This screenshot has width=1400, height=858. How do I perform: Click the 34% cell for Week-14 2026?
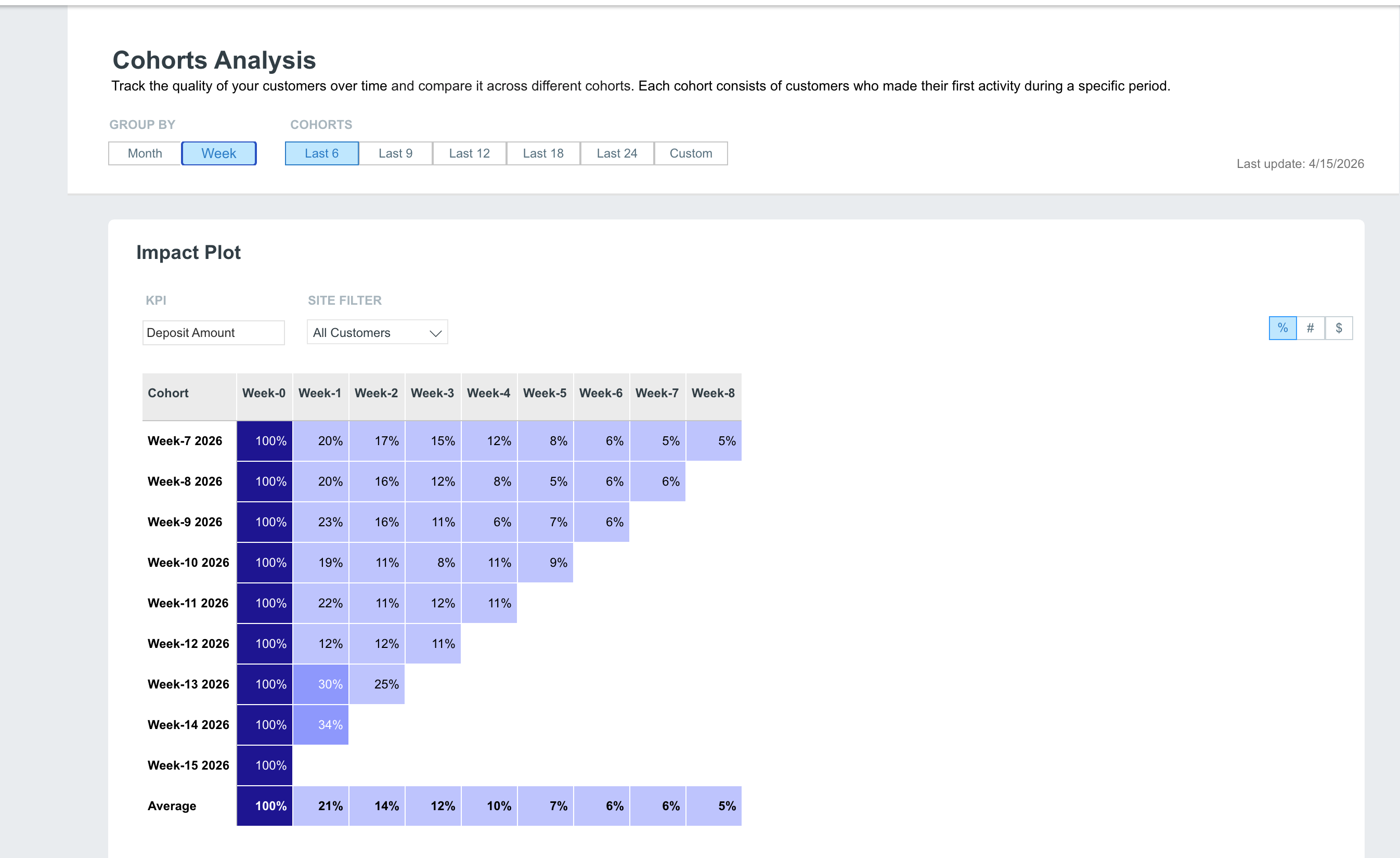(x=321, y=724)
